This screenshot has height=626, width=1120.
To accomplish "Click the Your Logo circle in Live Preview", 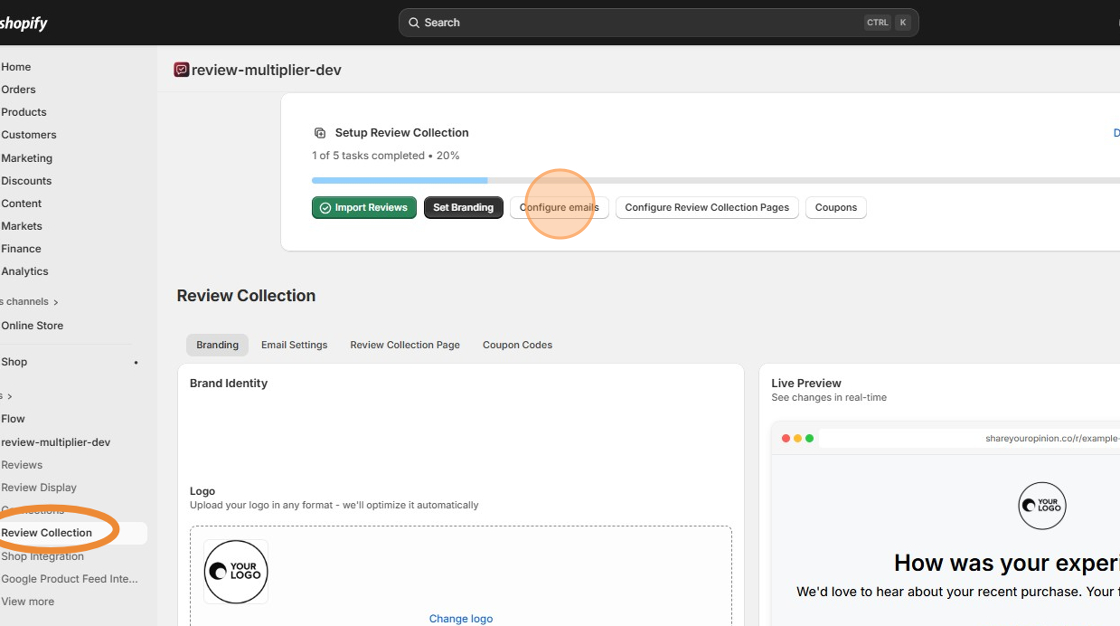I will coord(1042,505).
